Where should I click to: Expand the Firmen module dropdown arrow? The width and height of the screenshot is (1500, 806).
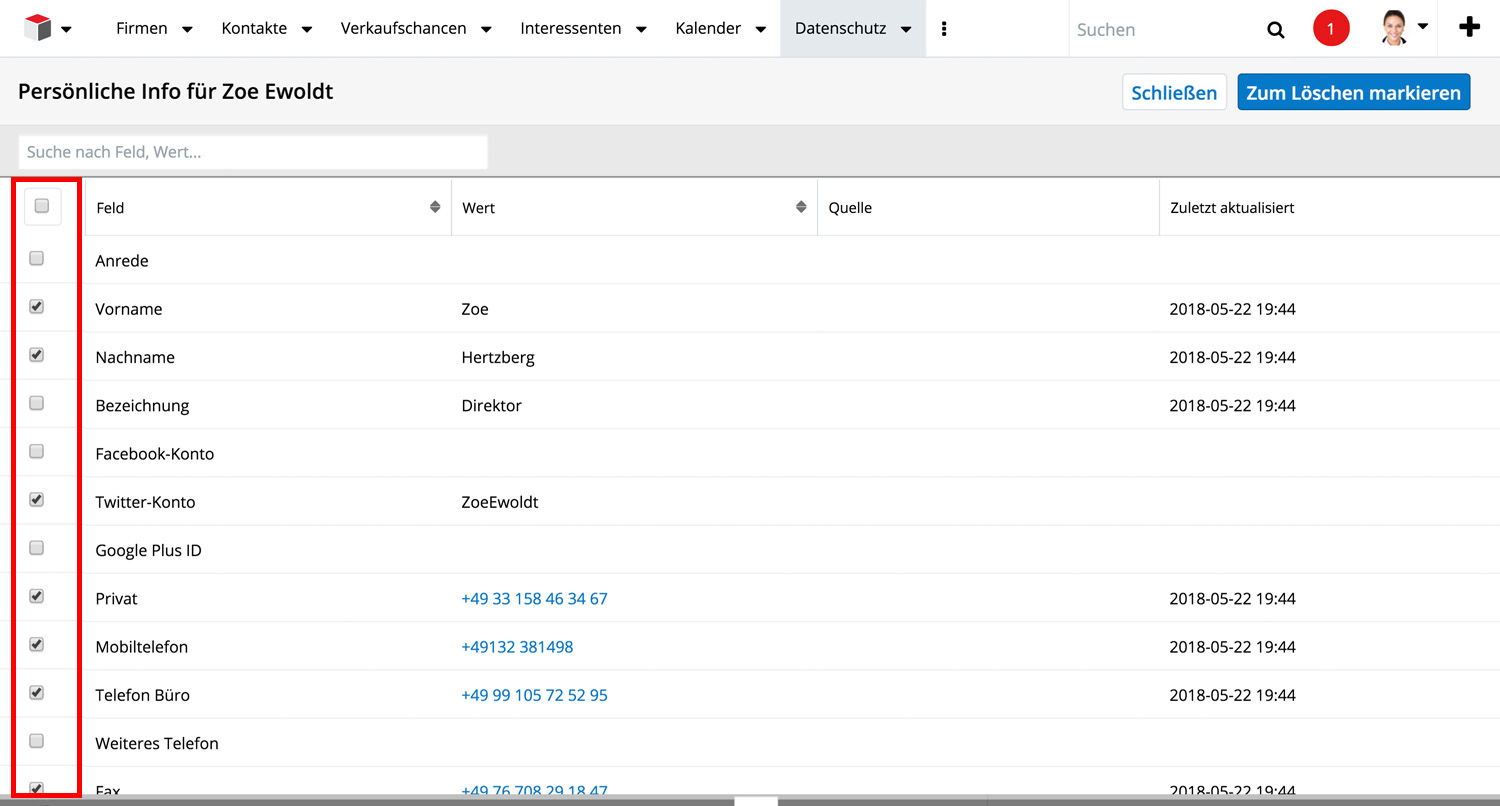click(x=187, y=30)
